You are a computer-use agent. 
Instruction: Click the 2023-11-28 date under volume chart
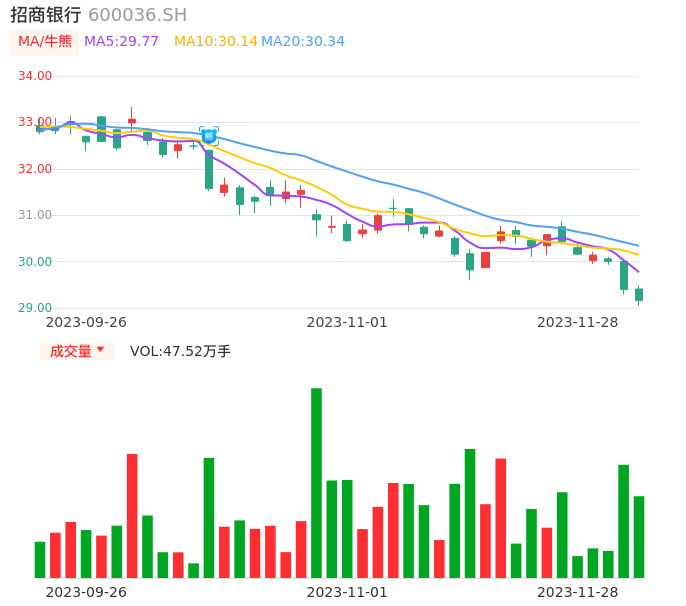click(578, 592)
